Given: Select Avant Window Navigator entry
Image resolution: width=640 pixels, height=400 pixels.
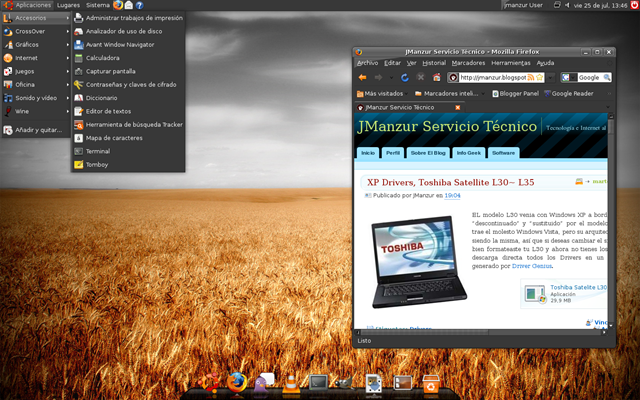Looking at the screenshot, I should pyautogui.click(x=128, y=45).
